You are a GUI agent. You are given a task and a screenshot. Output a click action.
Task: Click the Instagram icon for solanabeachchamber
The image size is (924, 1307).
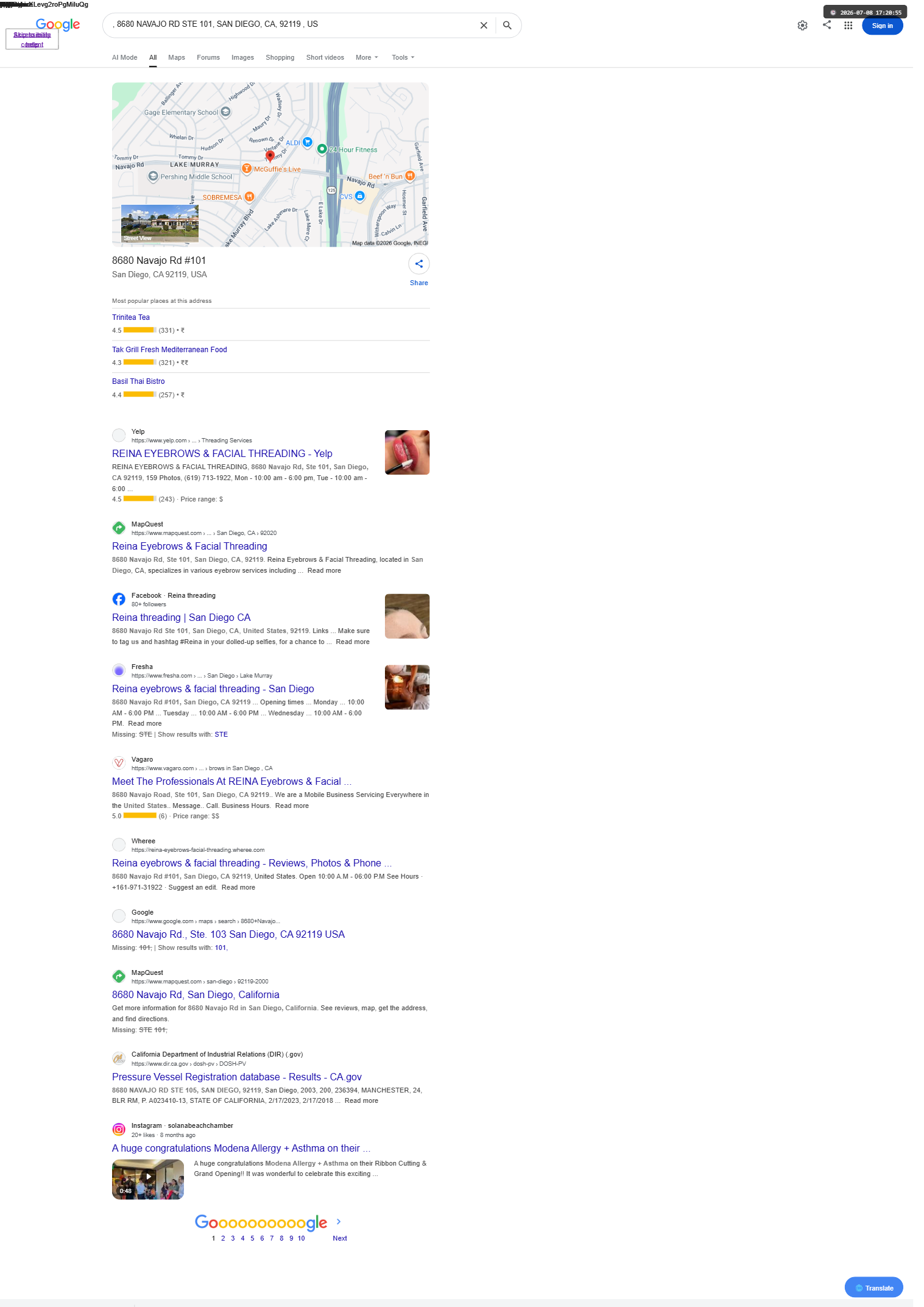pos(119,1130)
